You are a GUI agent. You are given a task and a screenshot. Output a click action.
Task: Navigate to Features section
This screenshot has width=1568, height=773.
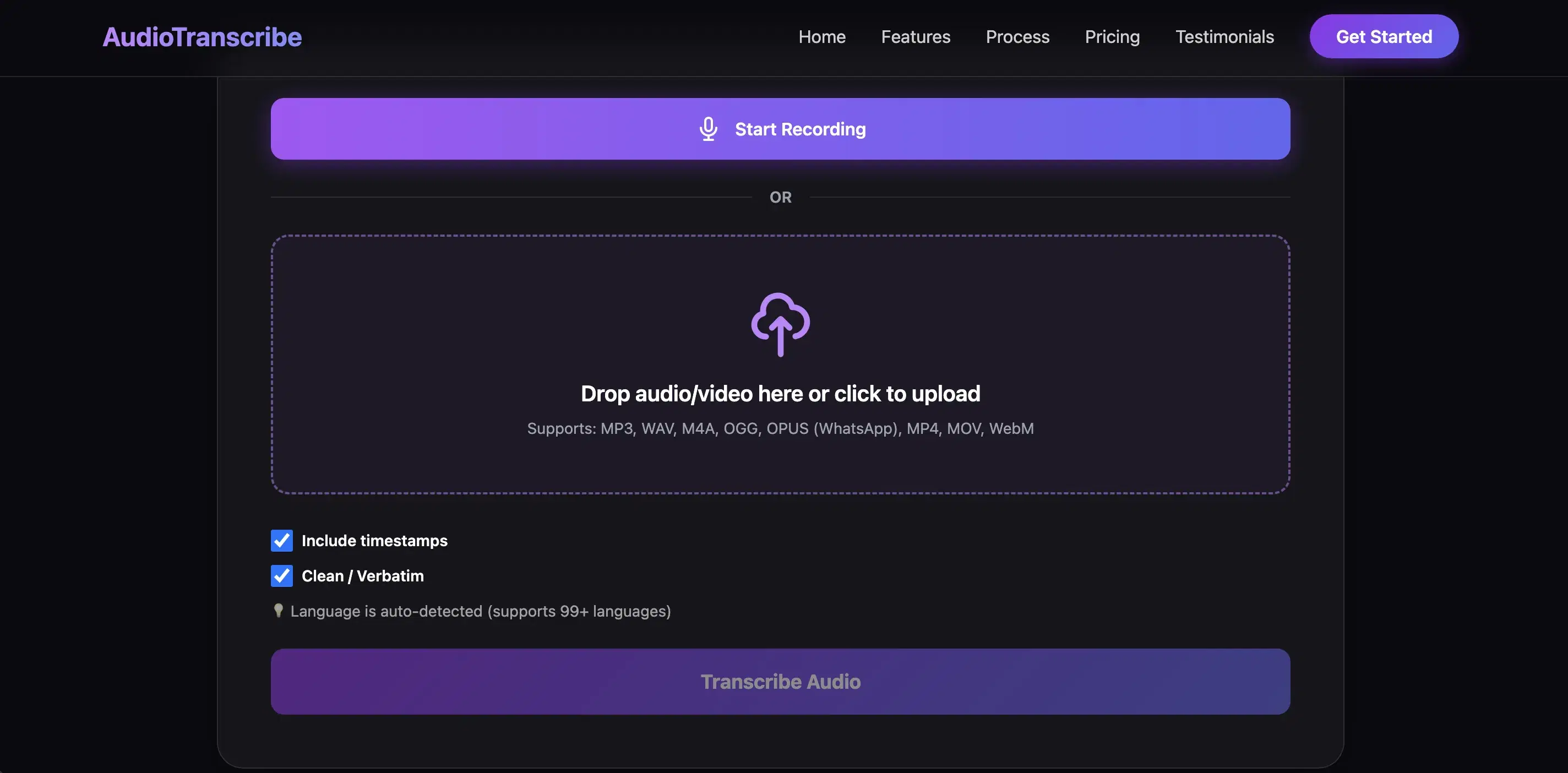click(916, 36)
